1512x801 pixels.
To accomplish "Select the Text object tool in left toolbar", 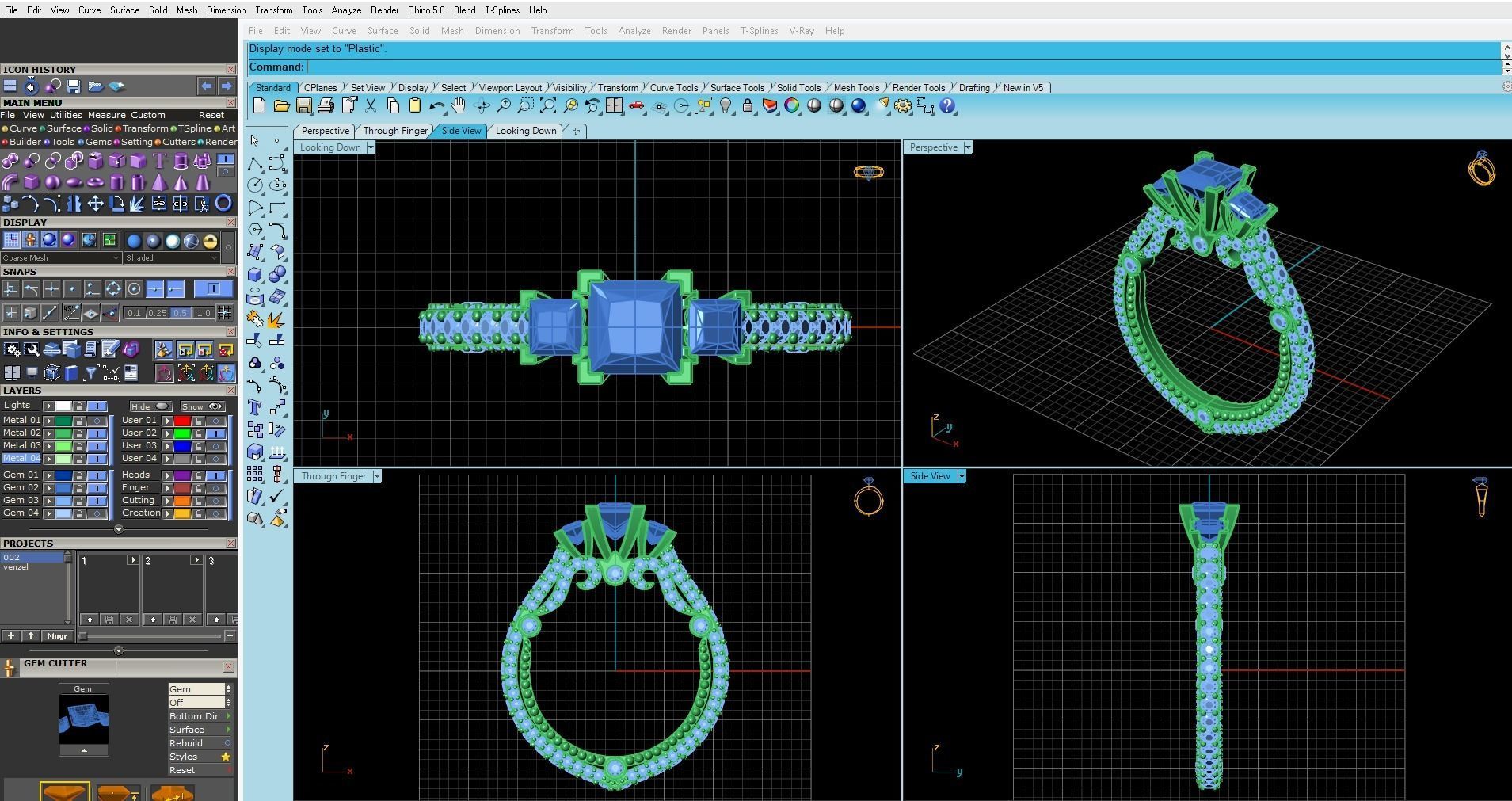I will point(255,407).
